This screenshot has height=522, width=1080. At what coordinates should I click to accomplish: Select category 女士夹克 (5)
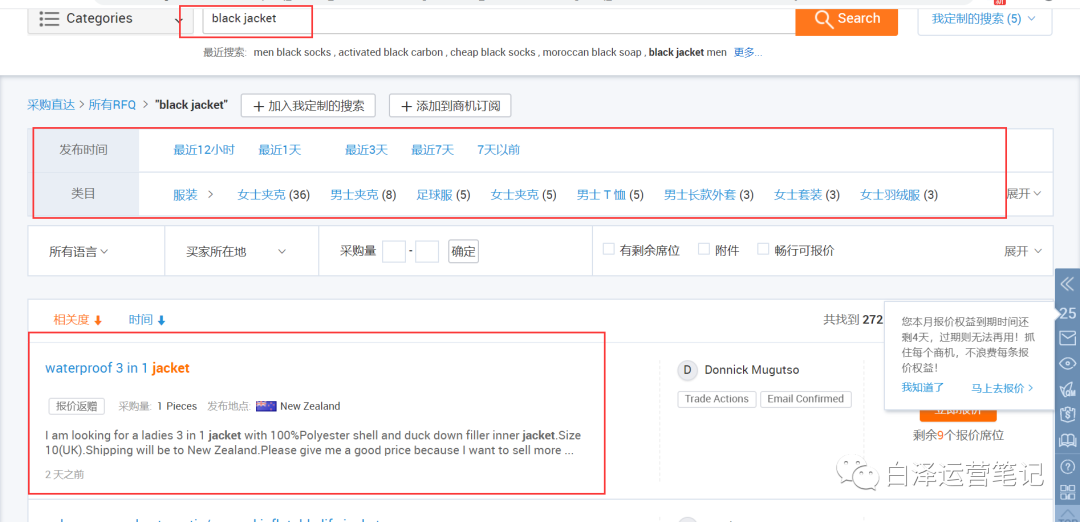coord(523,195)
